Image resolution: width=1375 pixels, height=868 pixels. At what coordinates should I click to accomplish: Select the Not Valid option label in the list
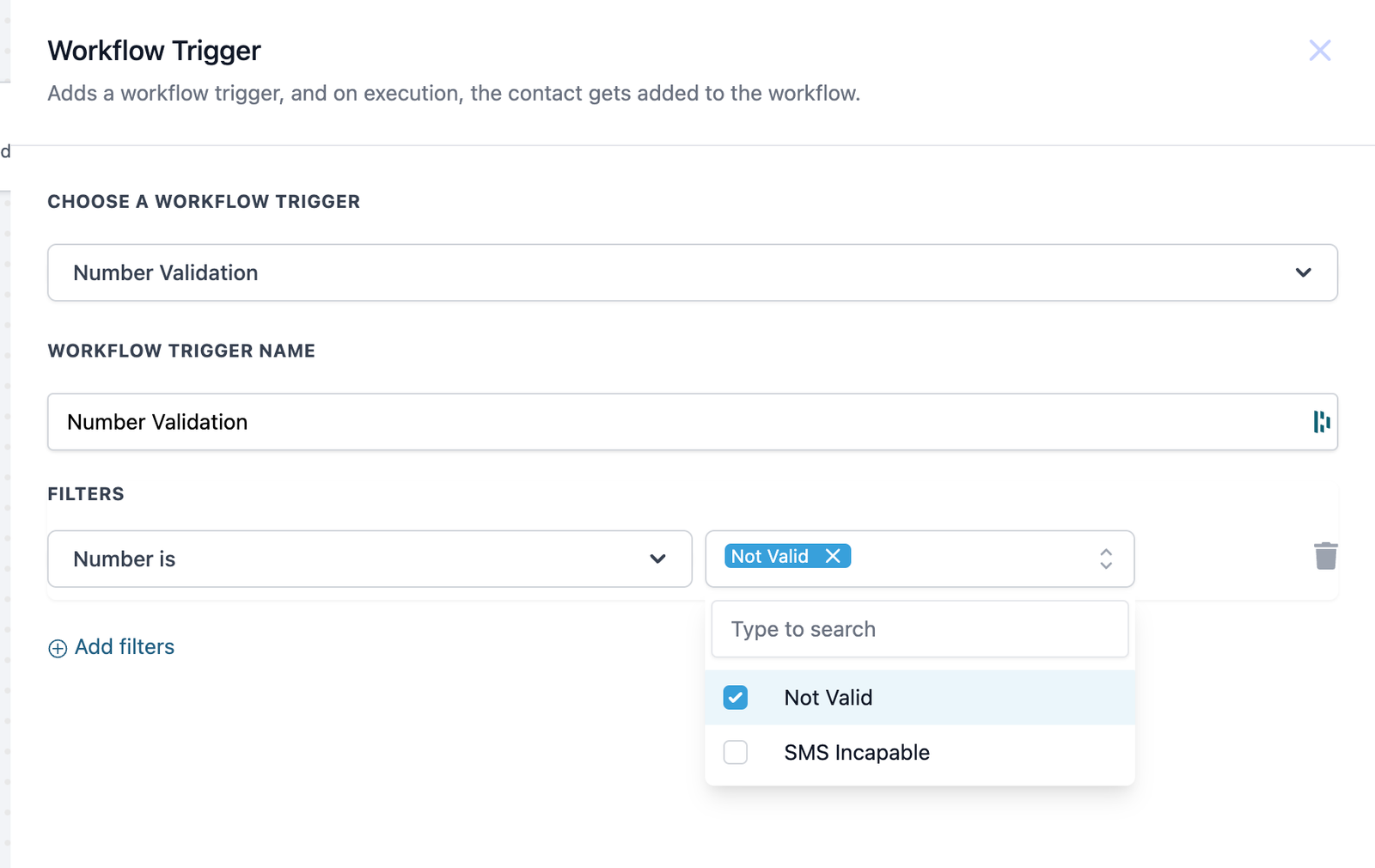tap(828, 698)
